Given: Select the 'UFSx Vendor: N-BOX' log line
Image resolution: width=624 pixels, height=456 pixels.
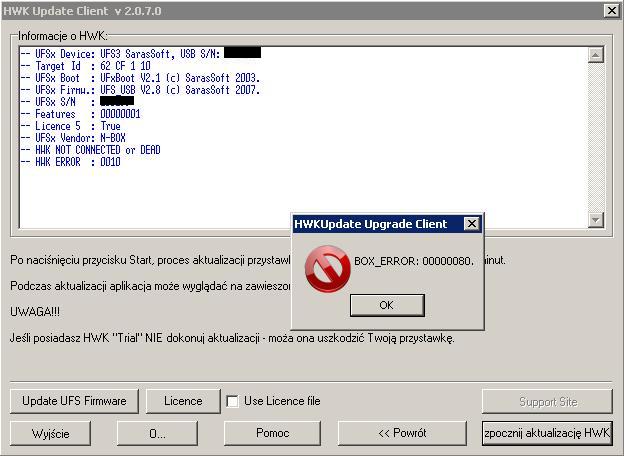Looking at the screenshot, I should click(x=73, y=138).
